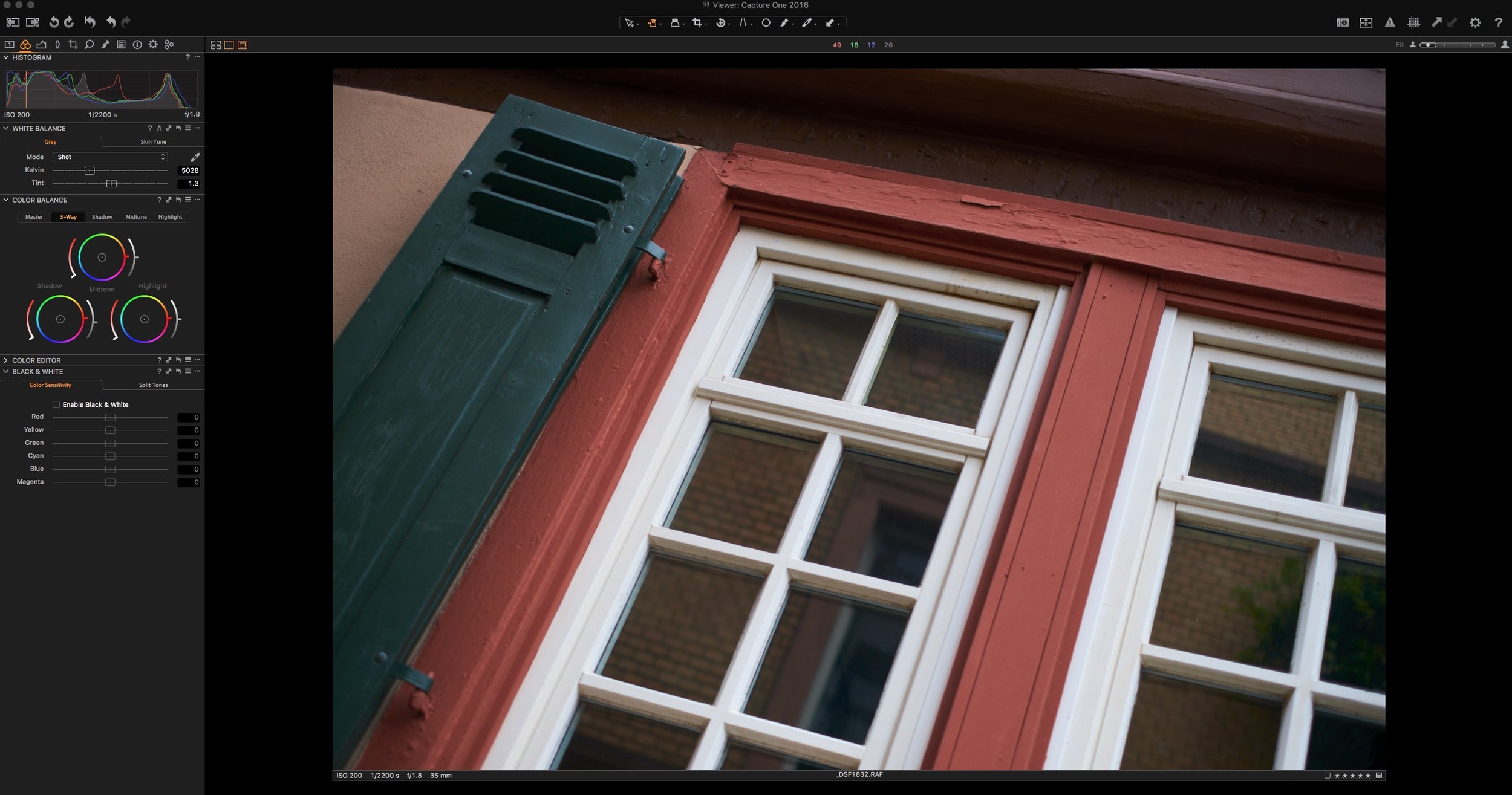Collapse the White Balance panel
Viewport: 1512px width, 795px height.
(6, 128)
